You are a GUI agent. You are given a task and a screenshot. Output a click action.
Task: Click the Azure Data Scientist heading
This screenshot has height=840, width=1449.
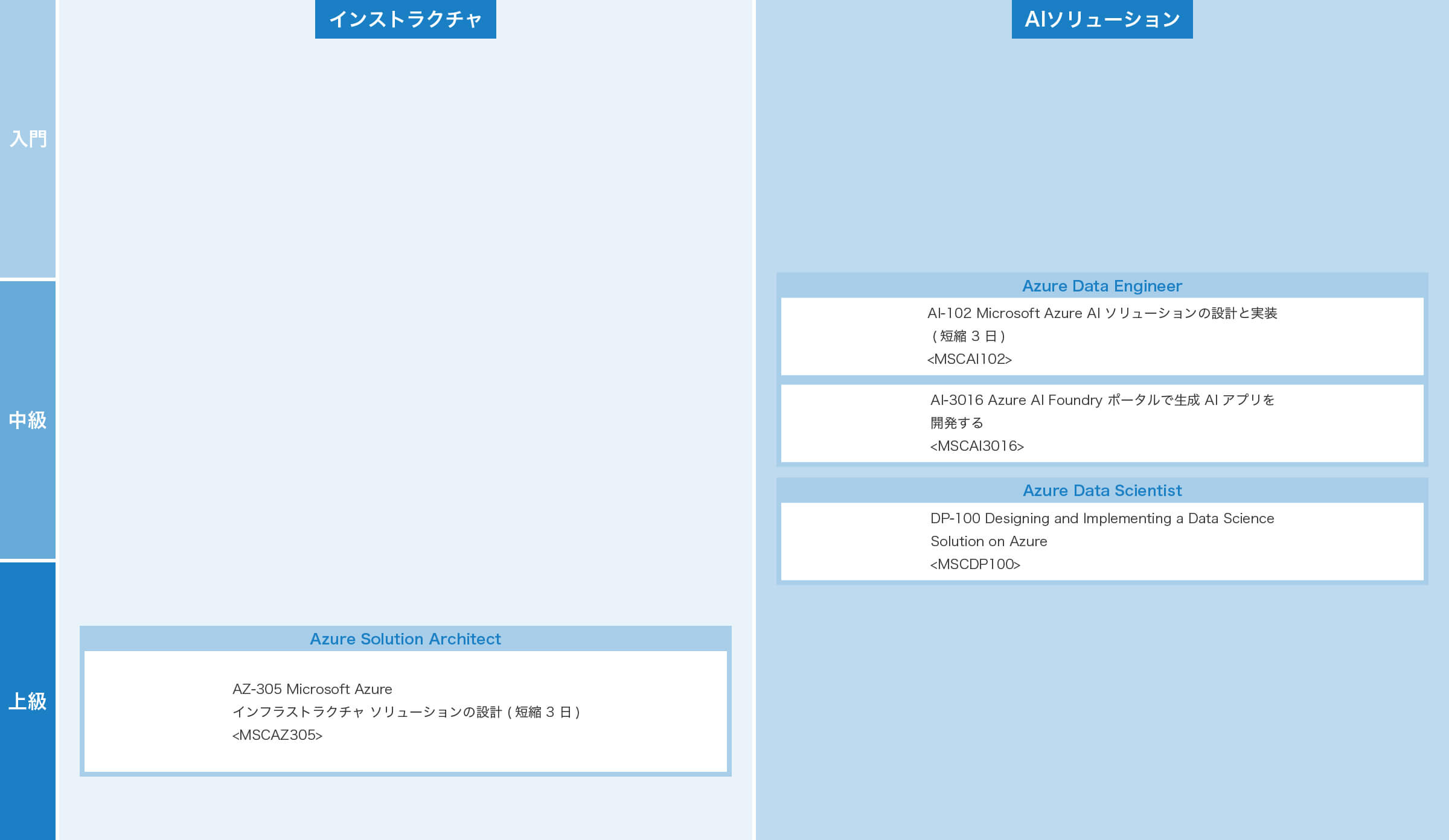(x=1102, y=491)
